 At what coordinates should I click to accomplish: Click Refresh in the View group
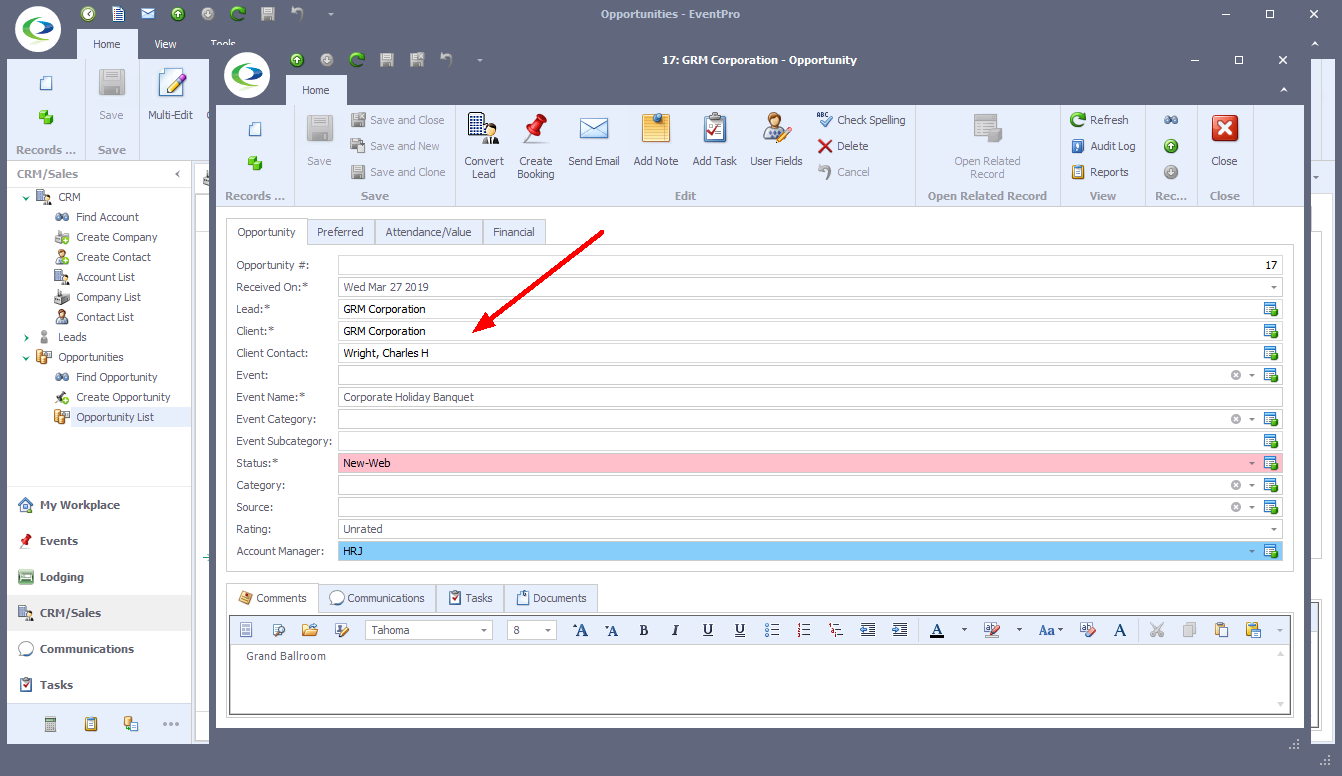(x=1099, y=120)
